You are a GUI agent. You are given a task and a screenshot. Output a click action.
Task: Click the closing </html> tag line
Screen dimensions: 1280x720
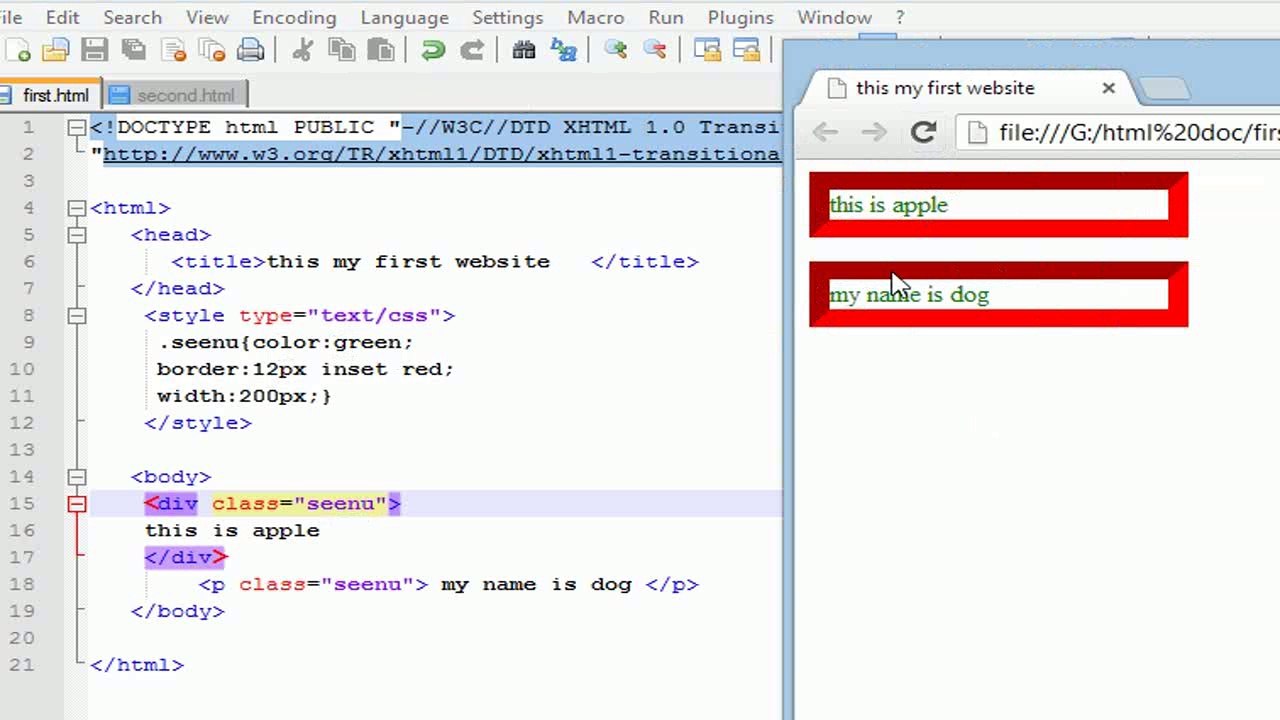[137, 665]
